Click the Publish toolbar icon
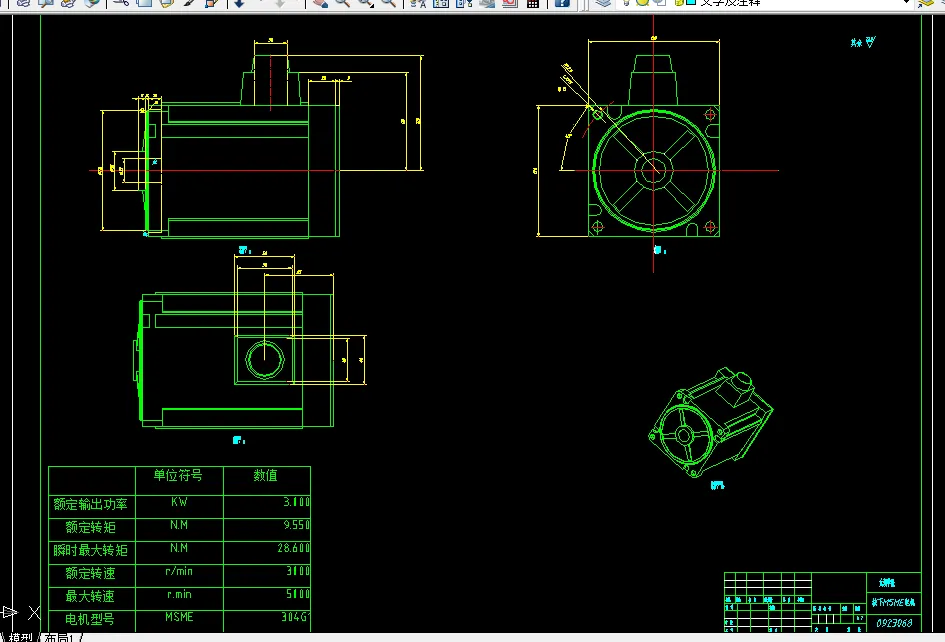Image resolution: width=945 pixels, height=642 pixels. click(68, 2)
